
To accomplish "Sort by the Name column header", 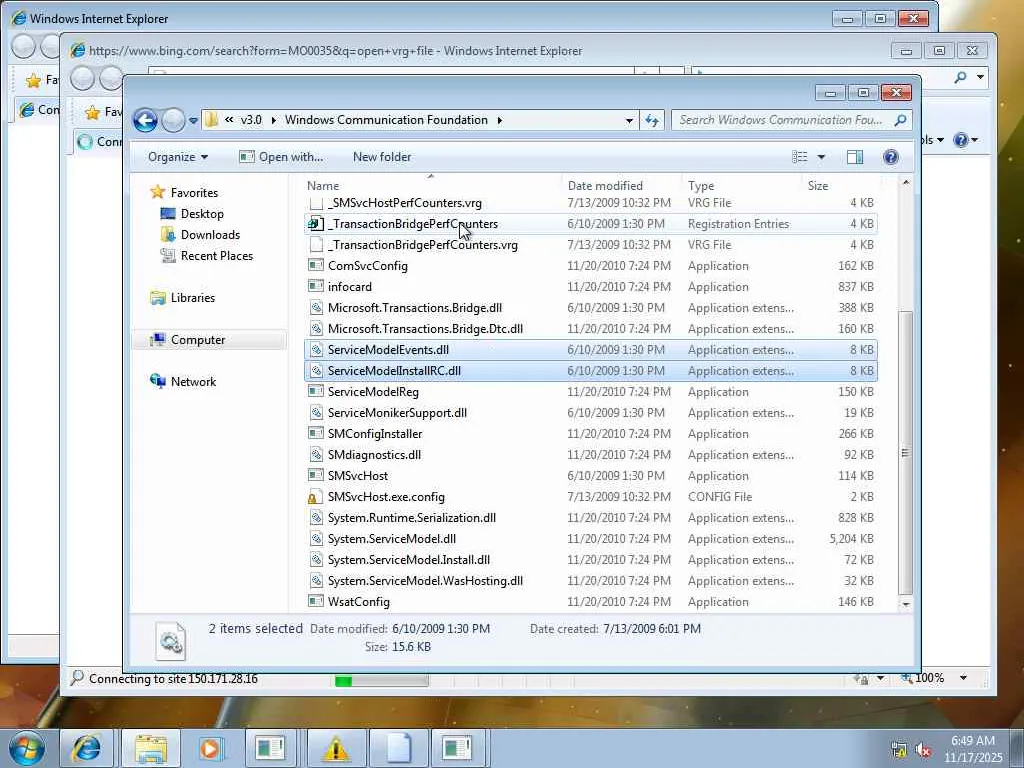I will pos(431,185).
